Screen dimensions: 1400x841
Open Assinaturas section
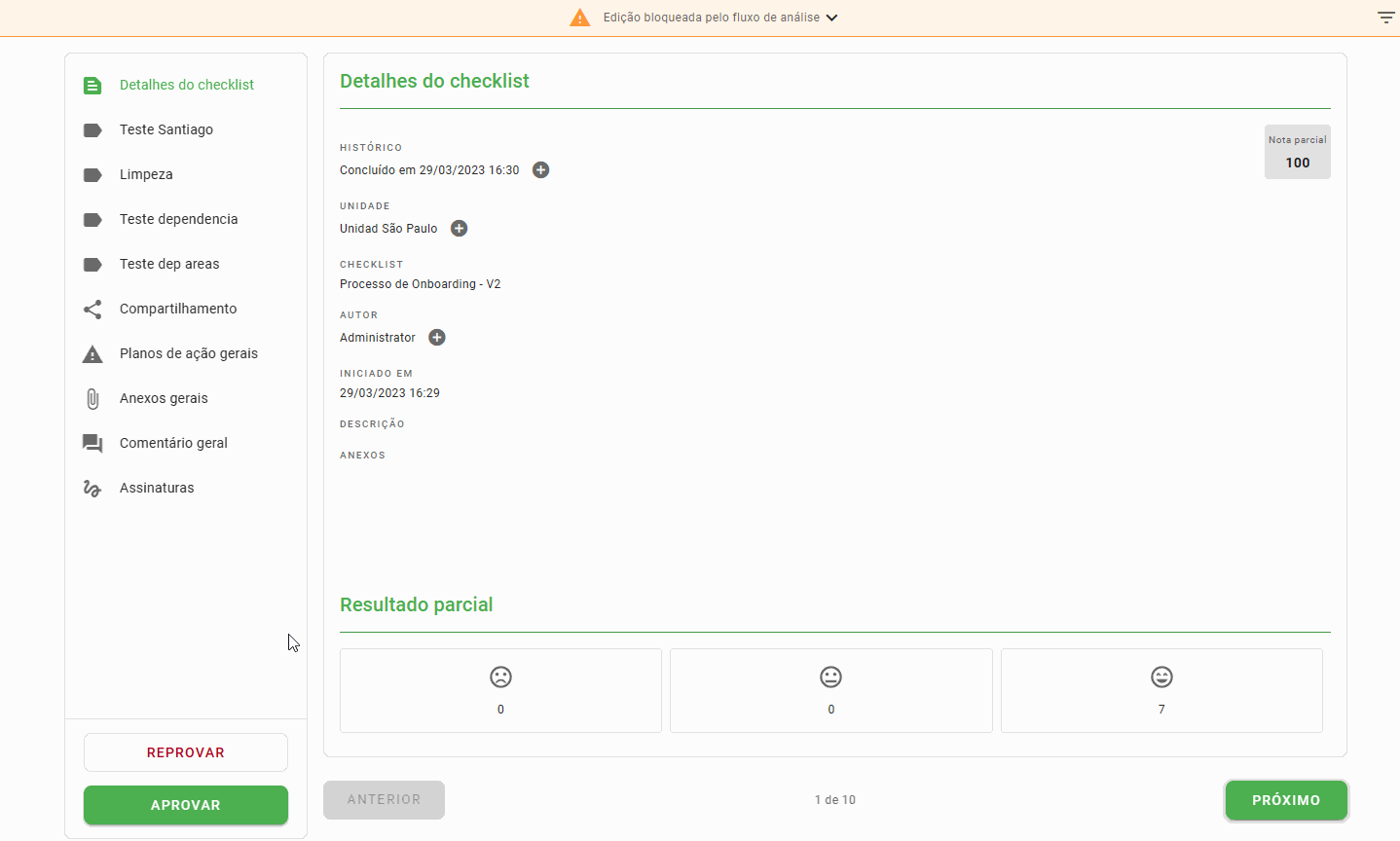tap(186, 488)
